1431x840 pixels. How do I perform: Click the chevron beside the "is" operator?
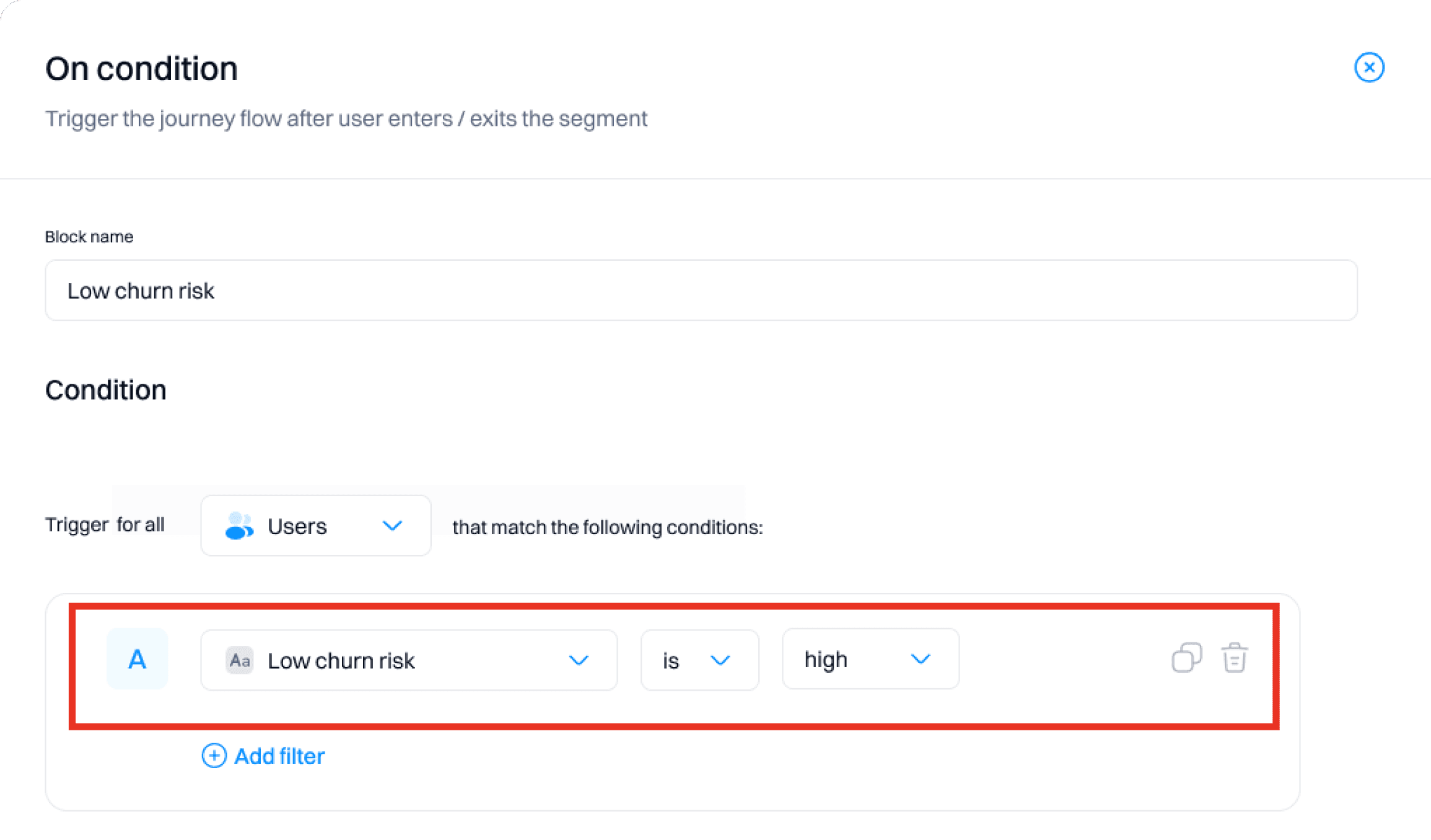[x=720, y=660]
